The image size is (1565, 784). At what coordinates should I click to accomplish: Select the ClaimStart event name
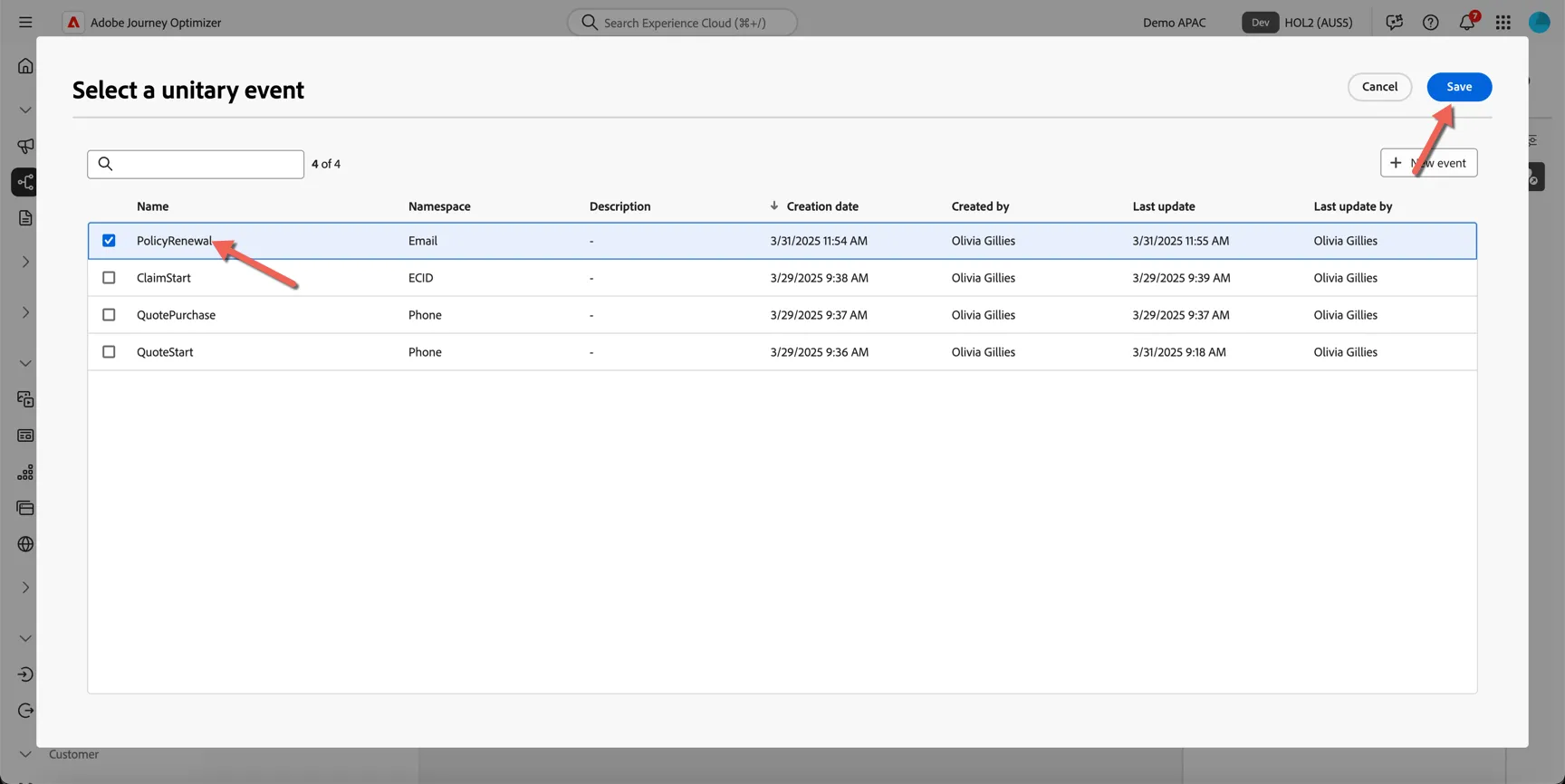point(164,278)
